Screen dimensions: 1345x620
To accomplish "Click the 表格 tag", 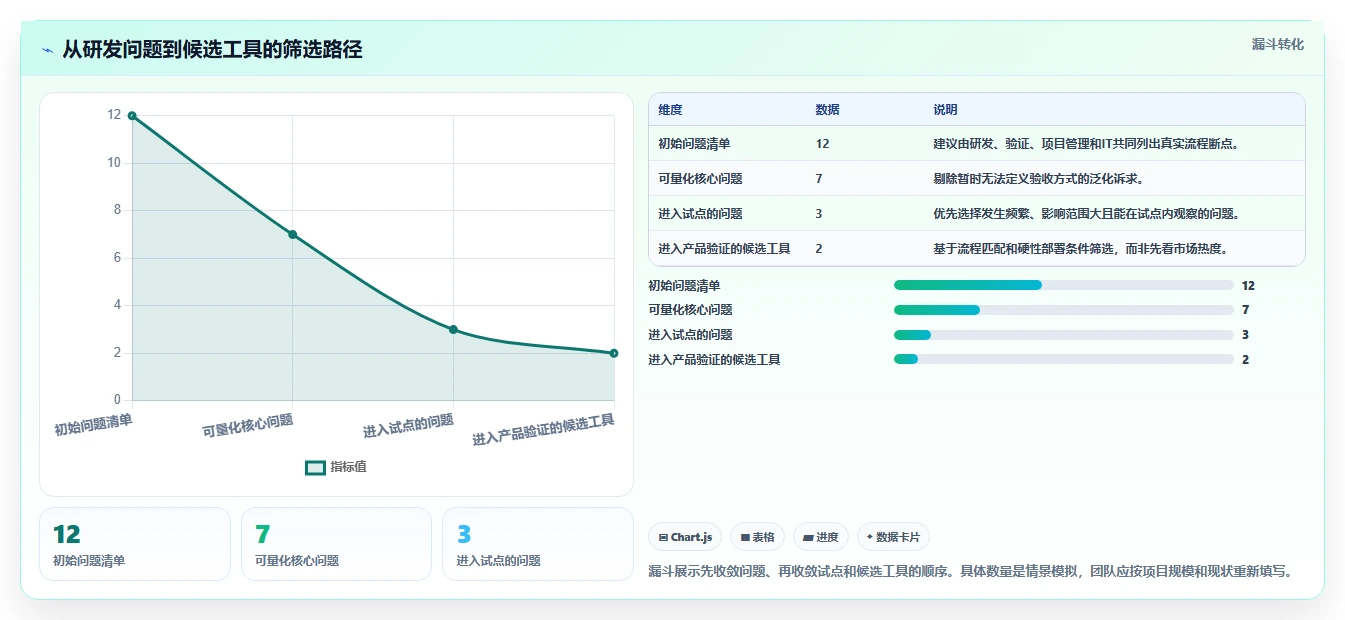I will [758, 537].
